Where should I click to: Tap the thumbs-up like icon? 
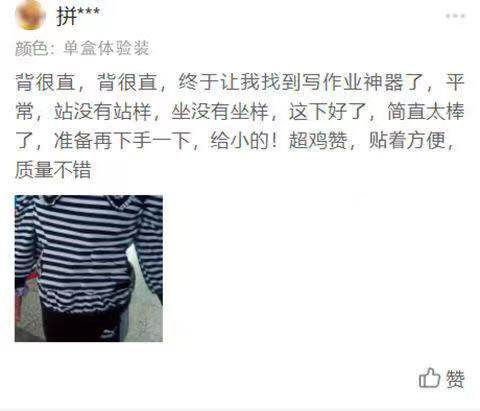pyautogui.click(x=430, y=378)
